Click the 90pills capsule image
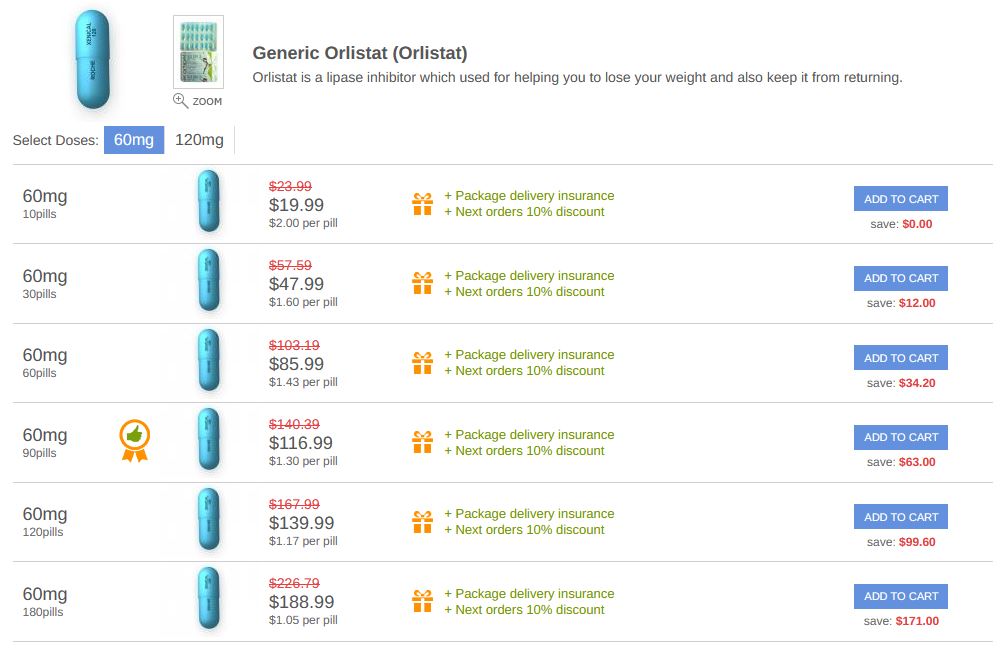This screenshot has height=661, width=1002. pos(209,439)
